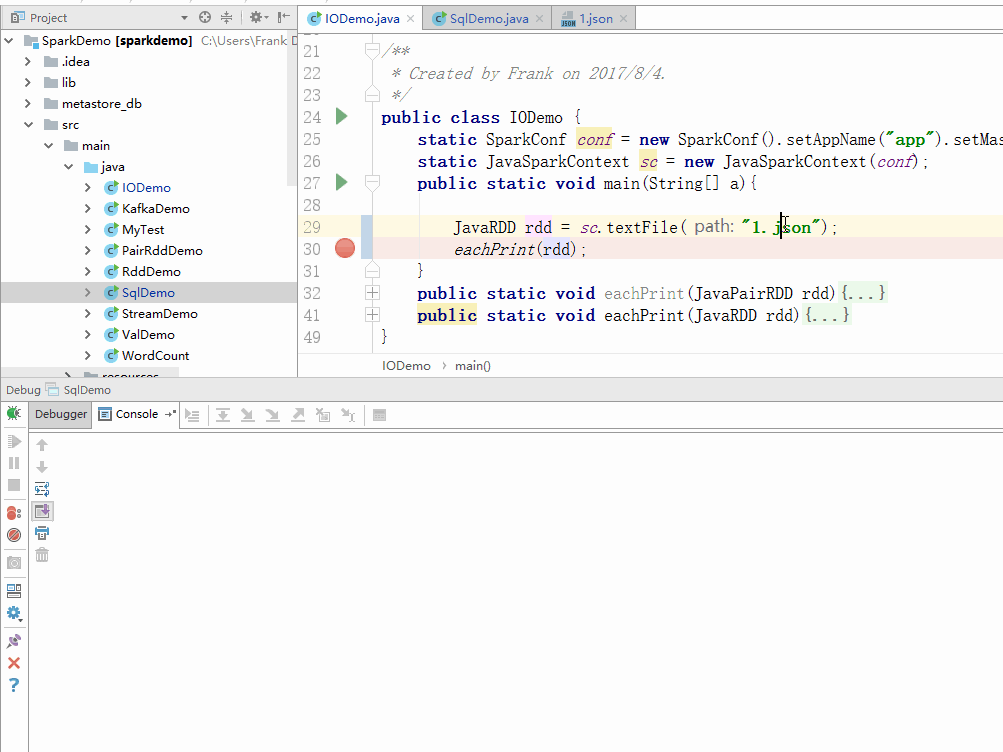Click Run to Cursor icon
The height and width of the screenshot is (752, 1003).
(x=348, y=416)
